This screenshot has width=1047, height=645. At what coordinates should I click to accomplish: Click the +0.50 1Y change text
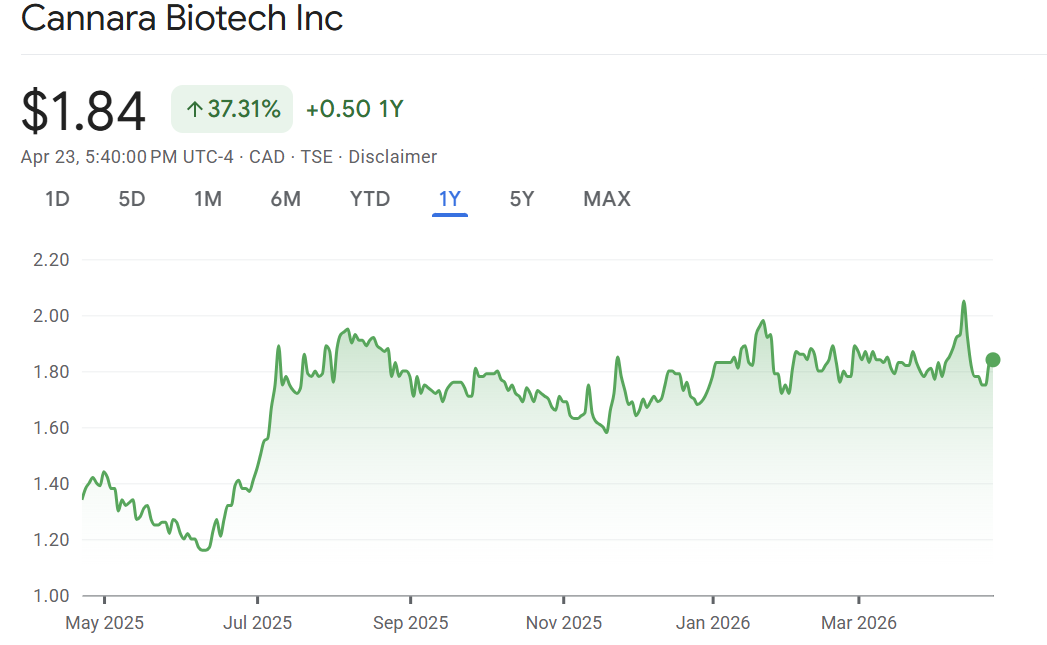[354, 109]
